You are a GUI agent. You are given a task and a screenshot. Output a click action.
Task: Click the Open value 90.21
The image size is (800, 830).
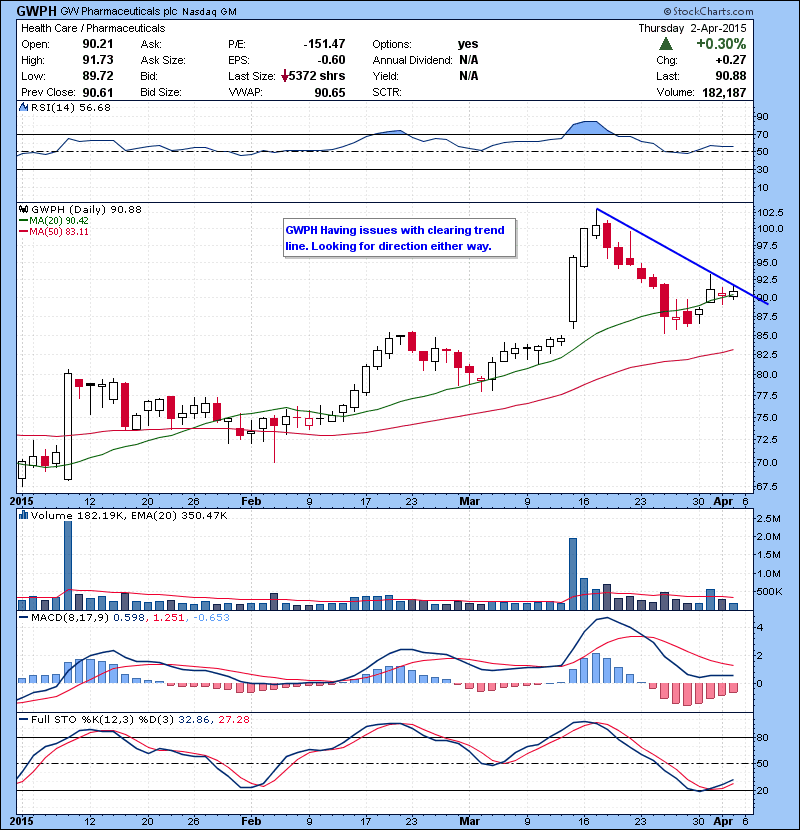click(98, 44)
